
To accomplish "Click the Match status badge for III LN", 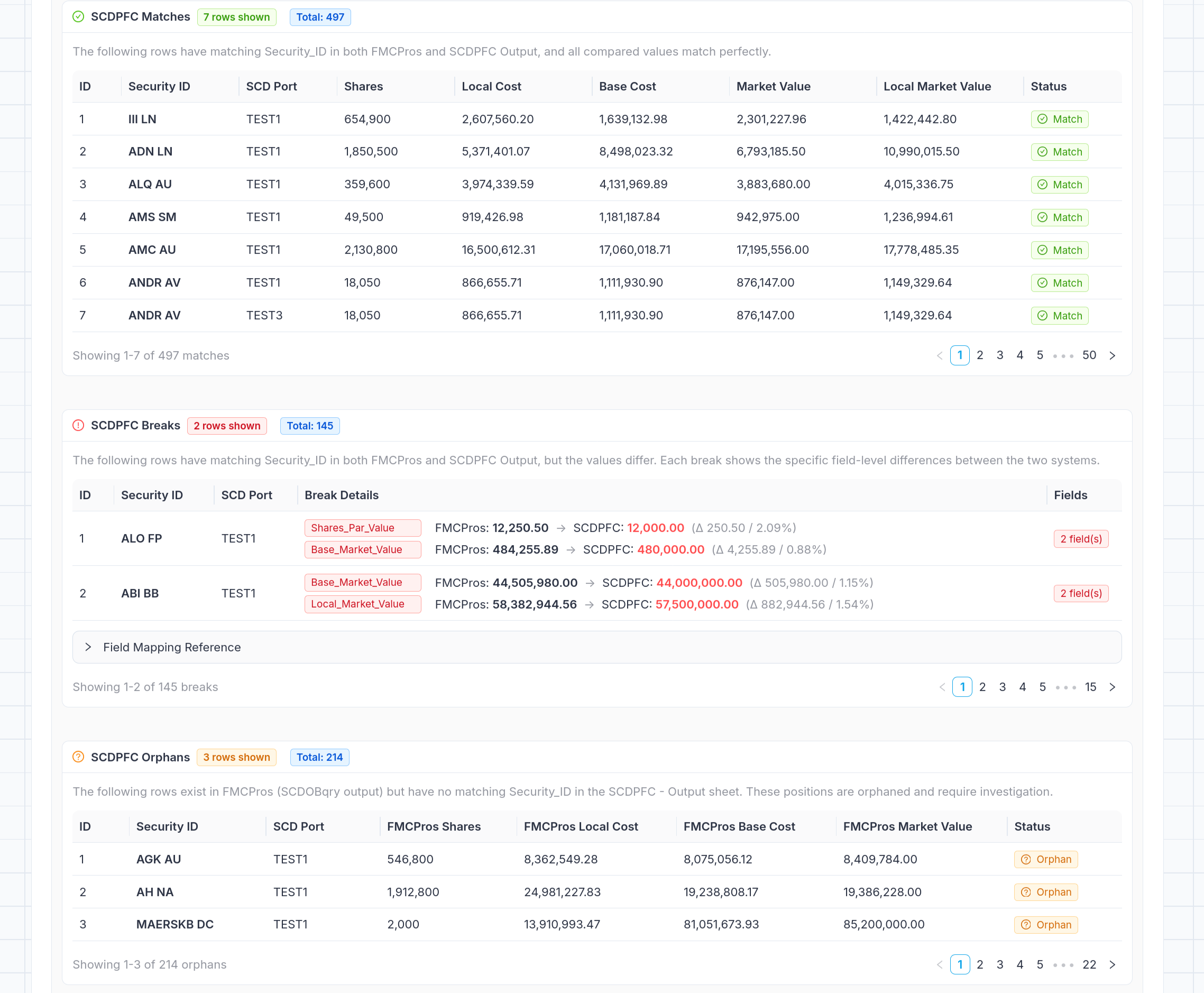I will tap(1059, 119).
